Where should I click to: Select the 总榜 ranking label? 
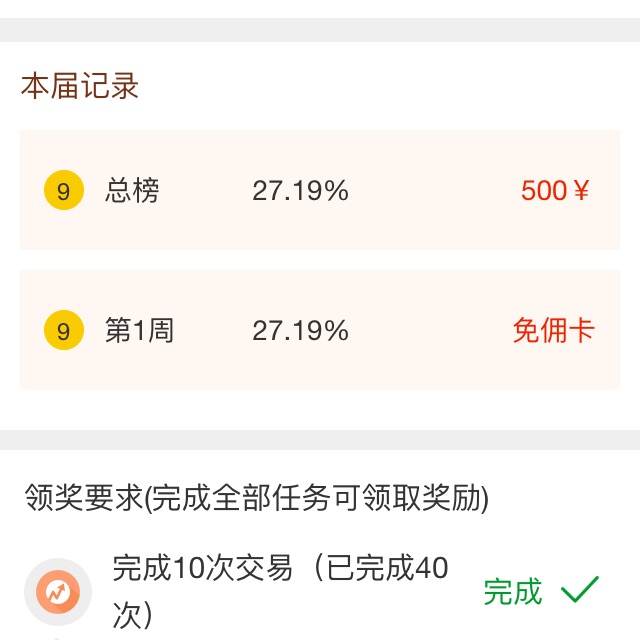tap(132, 191)
